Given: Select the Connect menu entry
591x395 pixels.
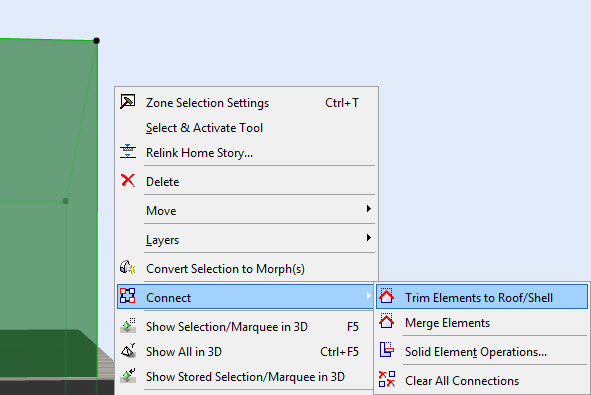Looking at the screenshot, I should pyautogui.click(x=245, y=297).
